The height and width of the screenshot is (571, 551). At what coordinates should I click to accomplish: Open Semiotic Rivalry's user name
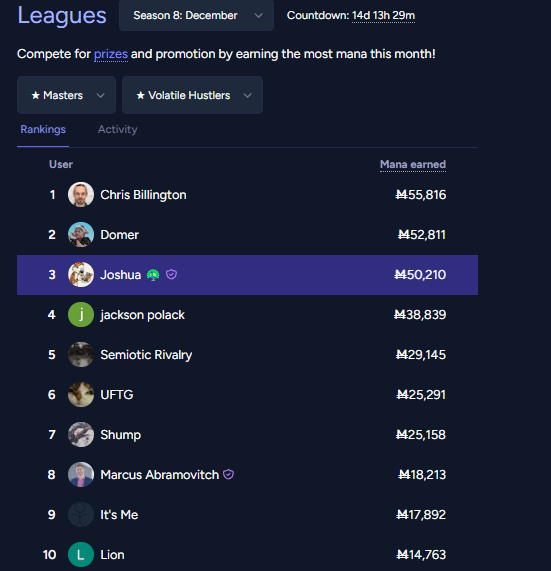click(x=146, y=355)
